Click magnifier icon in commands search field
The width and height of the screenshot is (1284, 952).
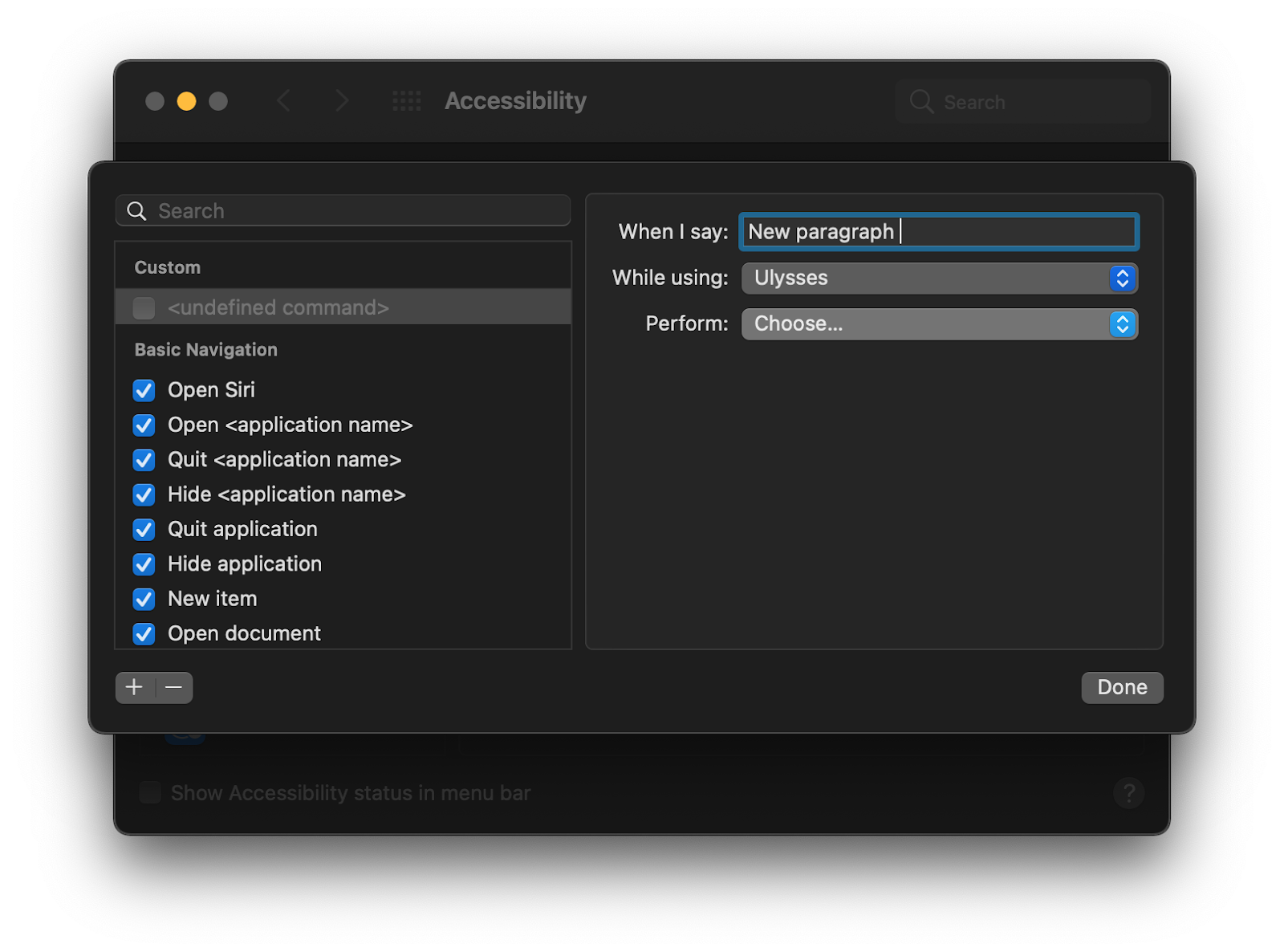click(137, 211)
